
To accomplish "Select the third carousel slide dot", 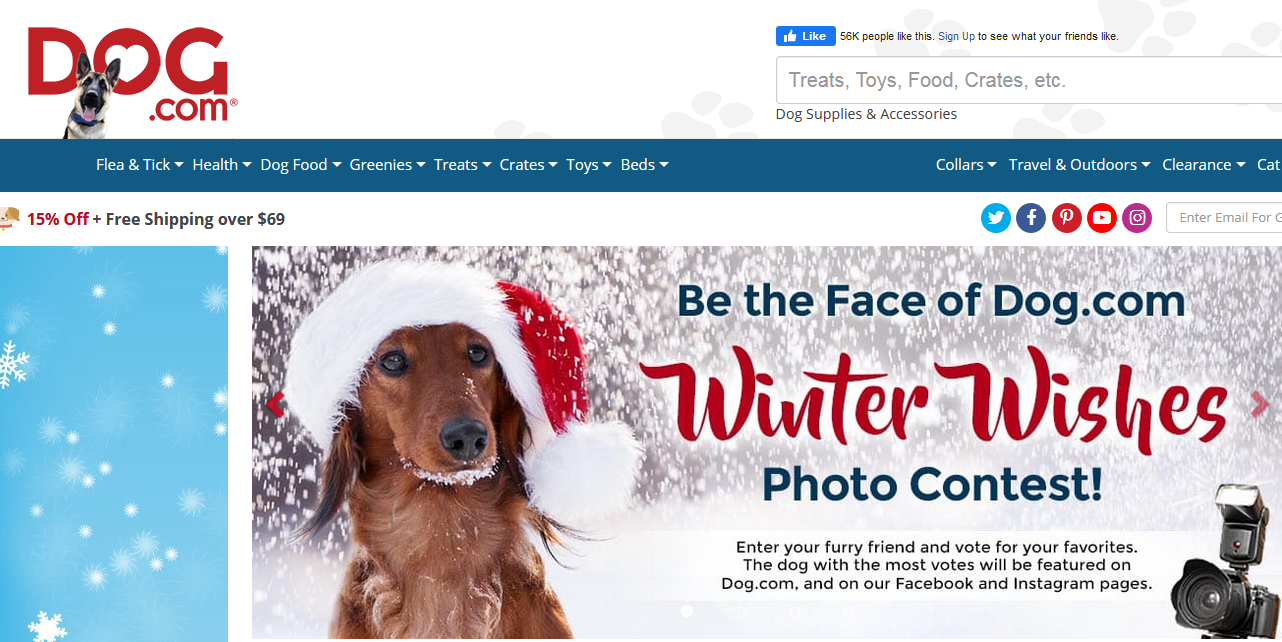I will pyautogui.click(x=795, y=611).
